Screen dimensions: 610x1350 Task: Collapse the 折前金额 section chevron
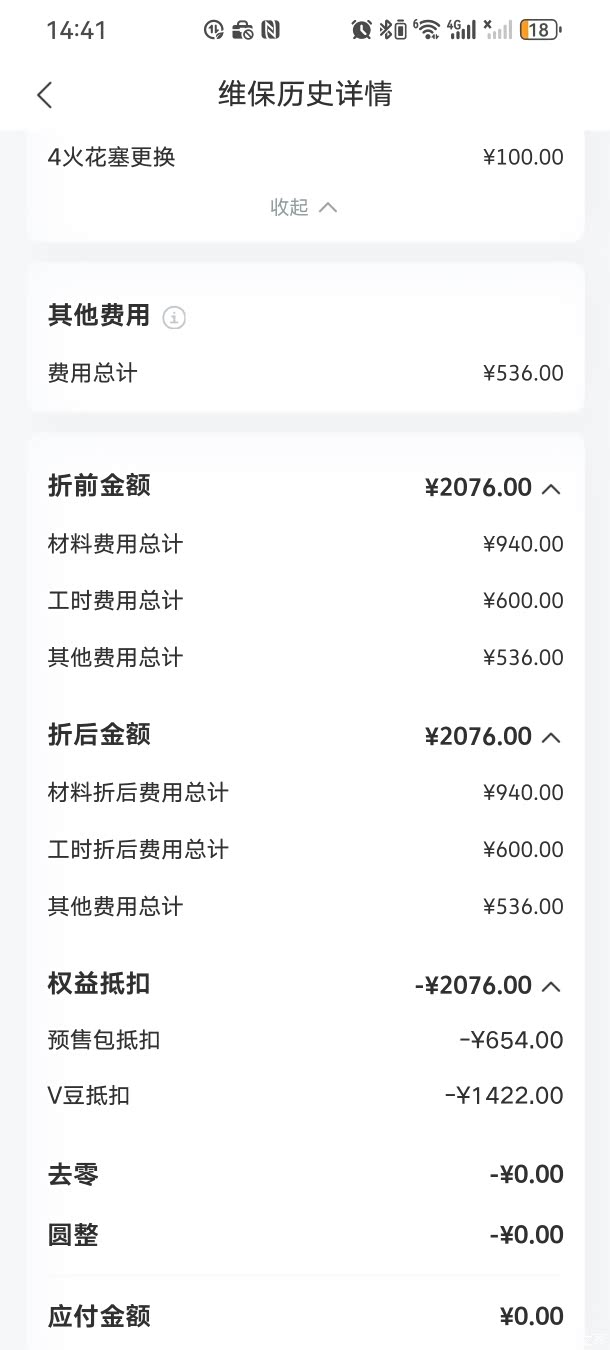coord(551,489)
